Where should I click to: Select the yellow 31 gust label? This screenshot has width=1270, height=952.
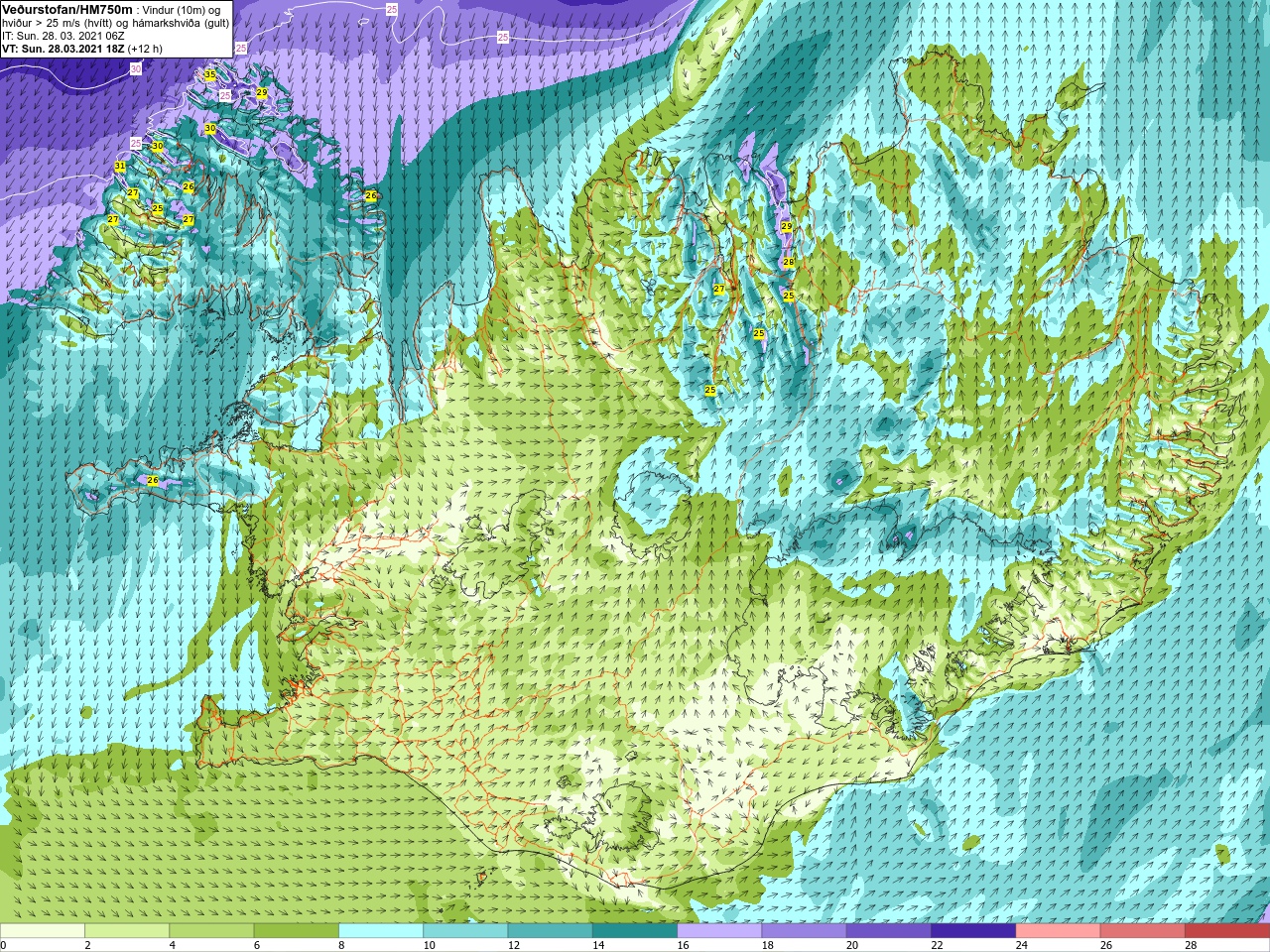[x=120, y=166]
